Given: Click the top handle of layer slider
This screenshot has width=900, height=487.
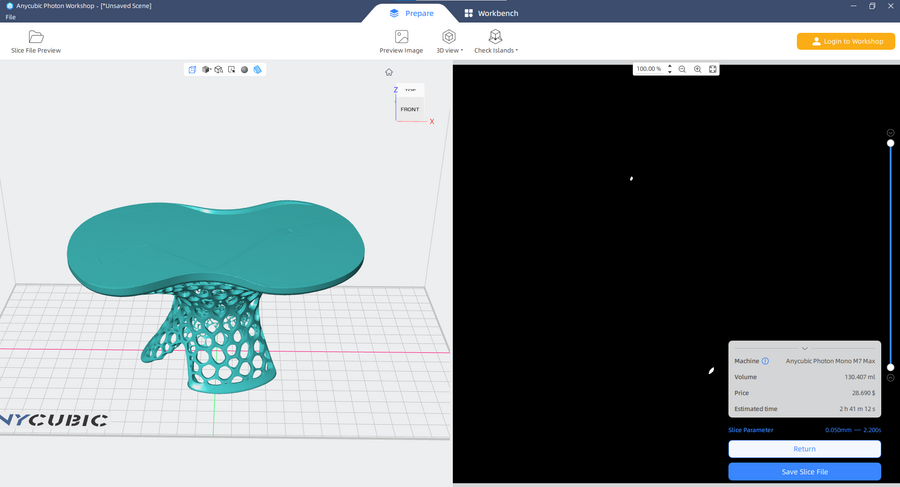Looking at the screenshot, I should [890, 143].
